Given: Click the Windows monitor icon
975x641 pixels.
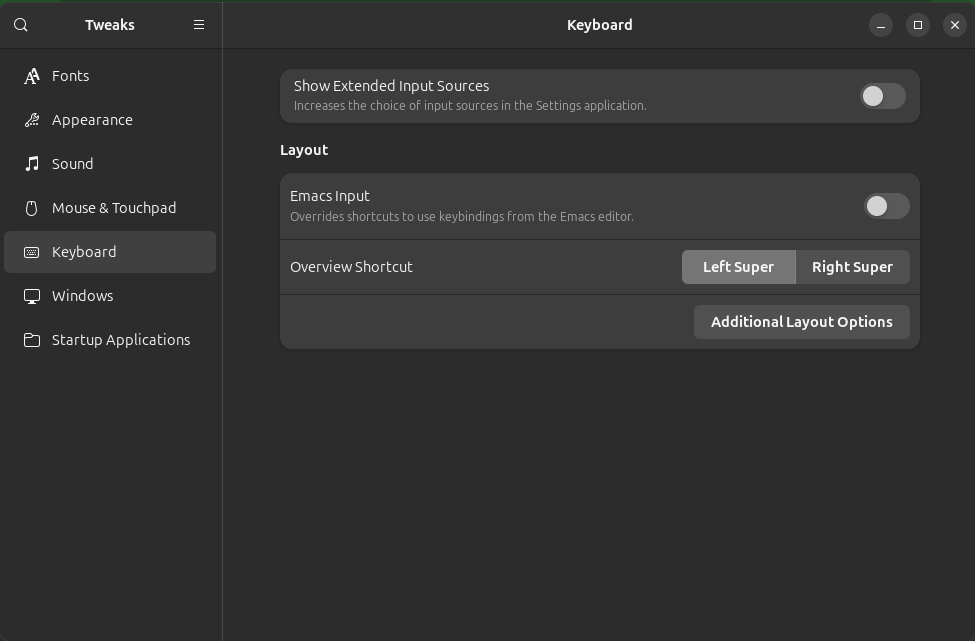Looking at the screenshot, I should pos(31,296).
